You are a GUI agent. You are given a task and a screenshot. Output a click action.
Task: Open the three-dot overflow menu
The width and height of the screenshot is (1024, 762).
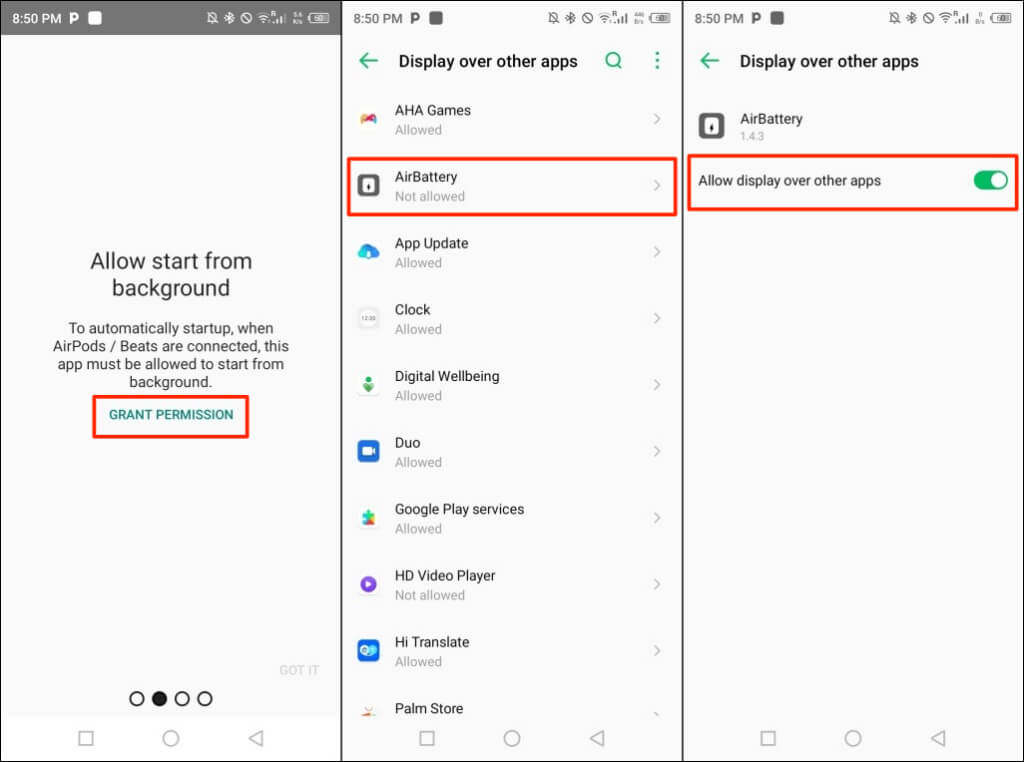pyautogui.click(x=657, y=61)
